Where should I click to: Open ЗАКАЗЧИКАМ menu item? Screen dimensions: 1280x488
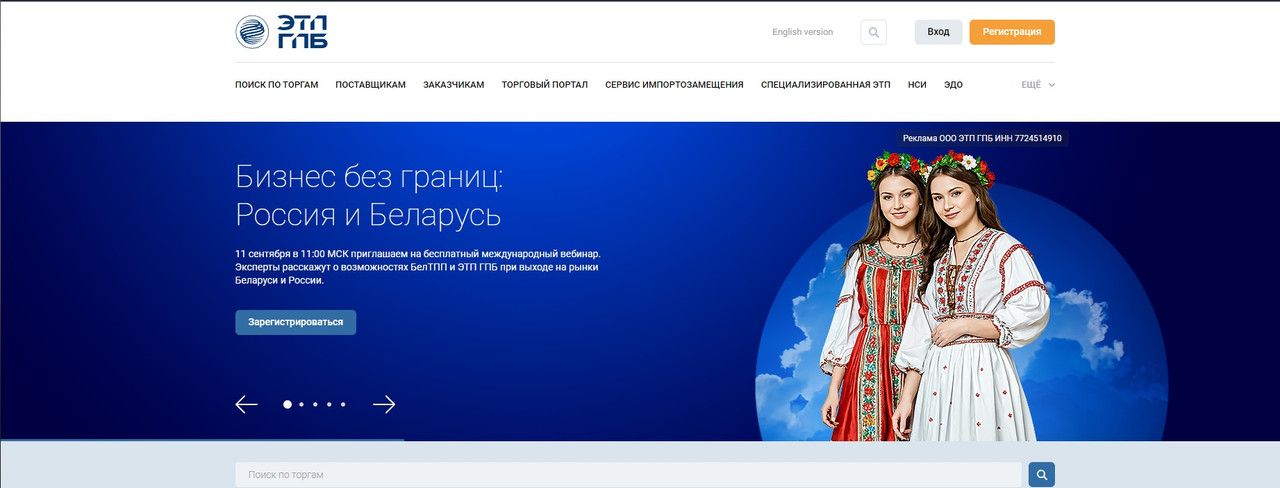(x=454, y=85)
